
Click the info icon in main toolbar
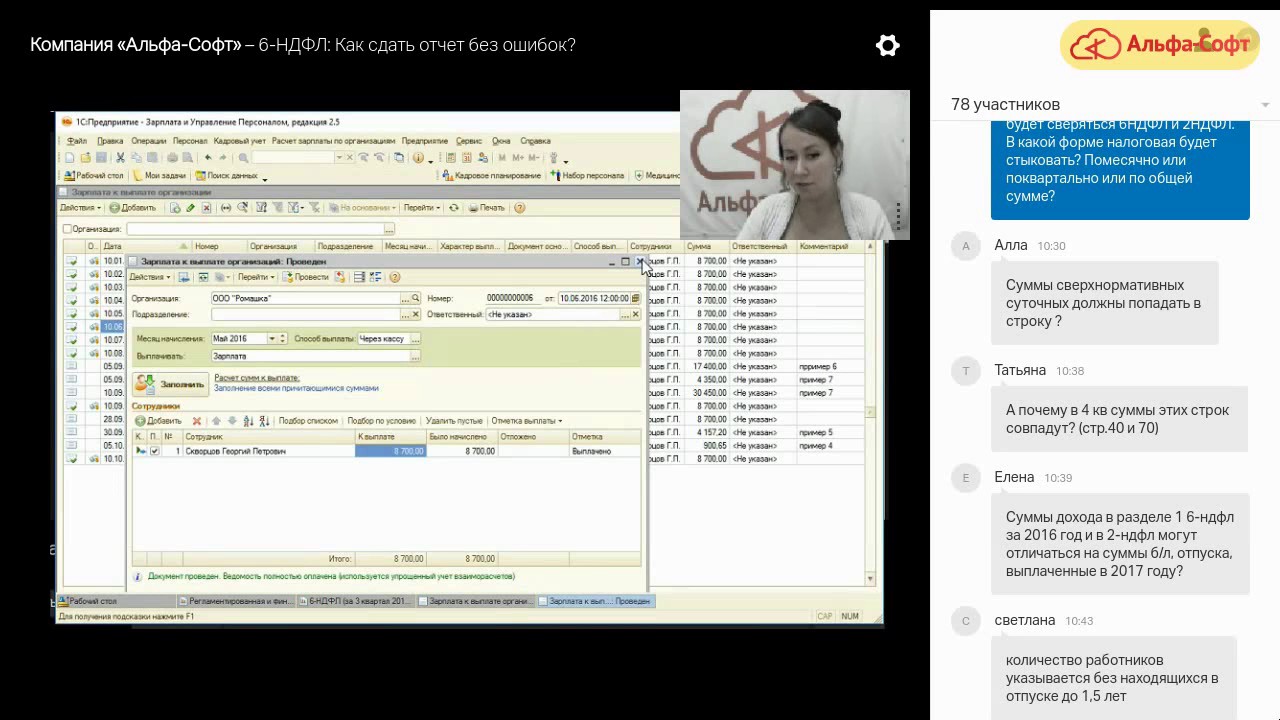click(418, 158)
